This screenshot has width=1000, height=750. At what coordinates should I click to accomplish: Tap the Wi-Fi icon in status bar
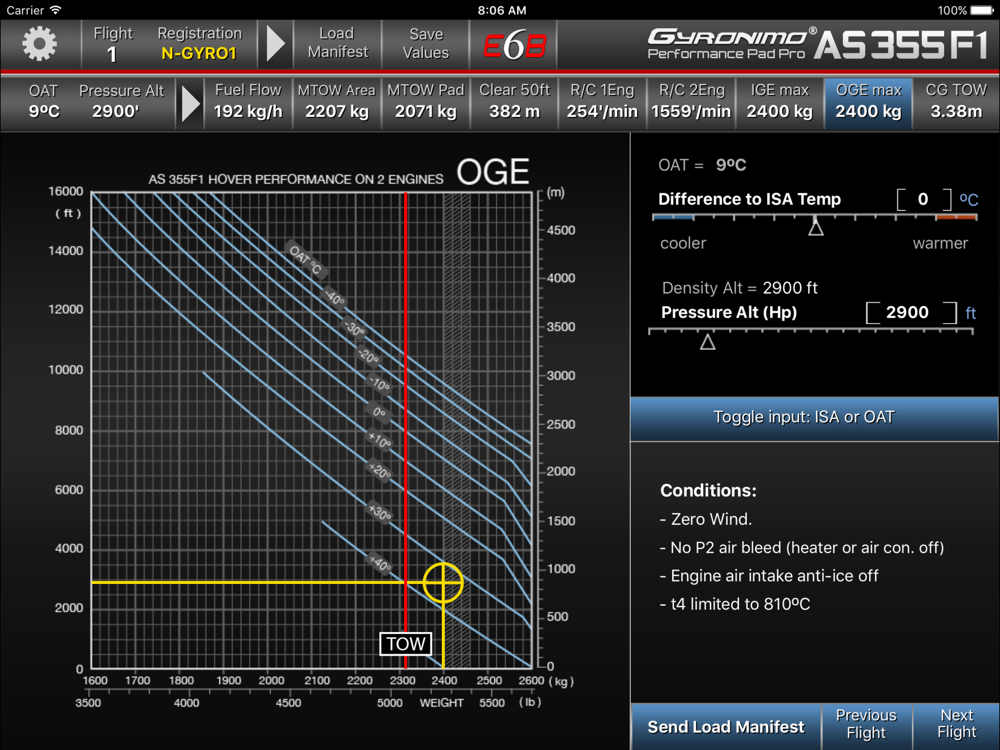coord(55,10)
